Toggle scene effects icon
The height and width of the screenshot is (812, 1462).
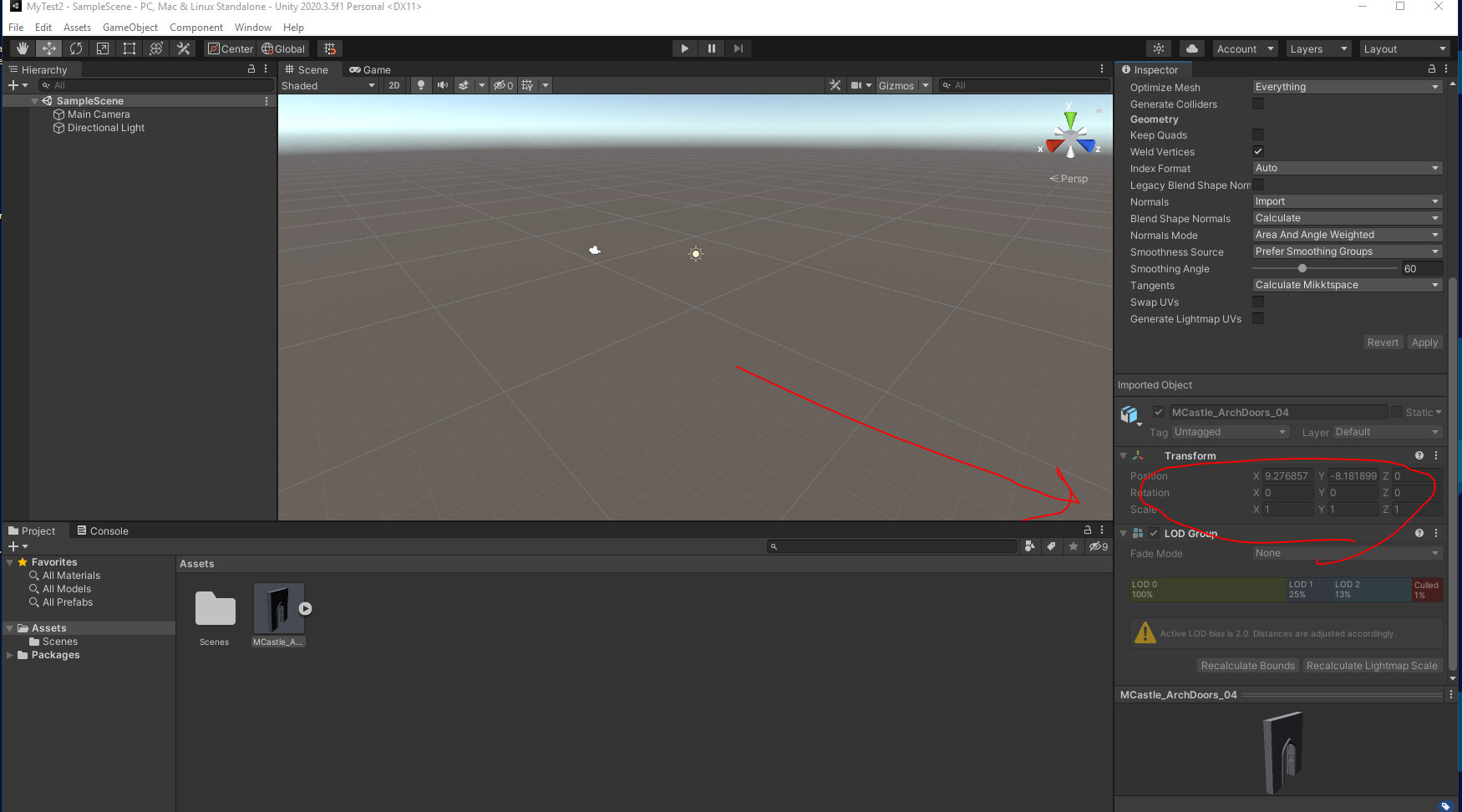coord(464,85)
